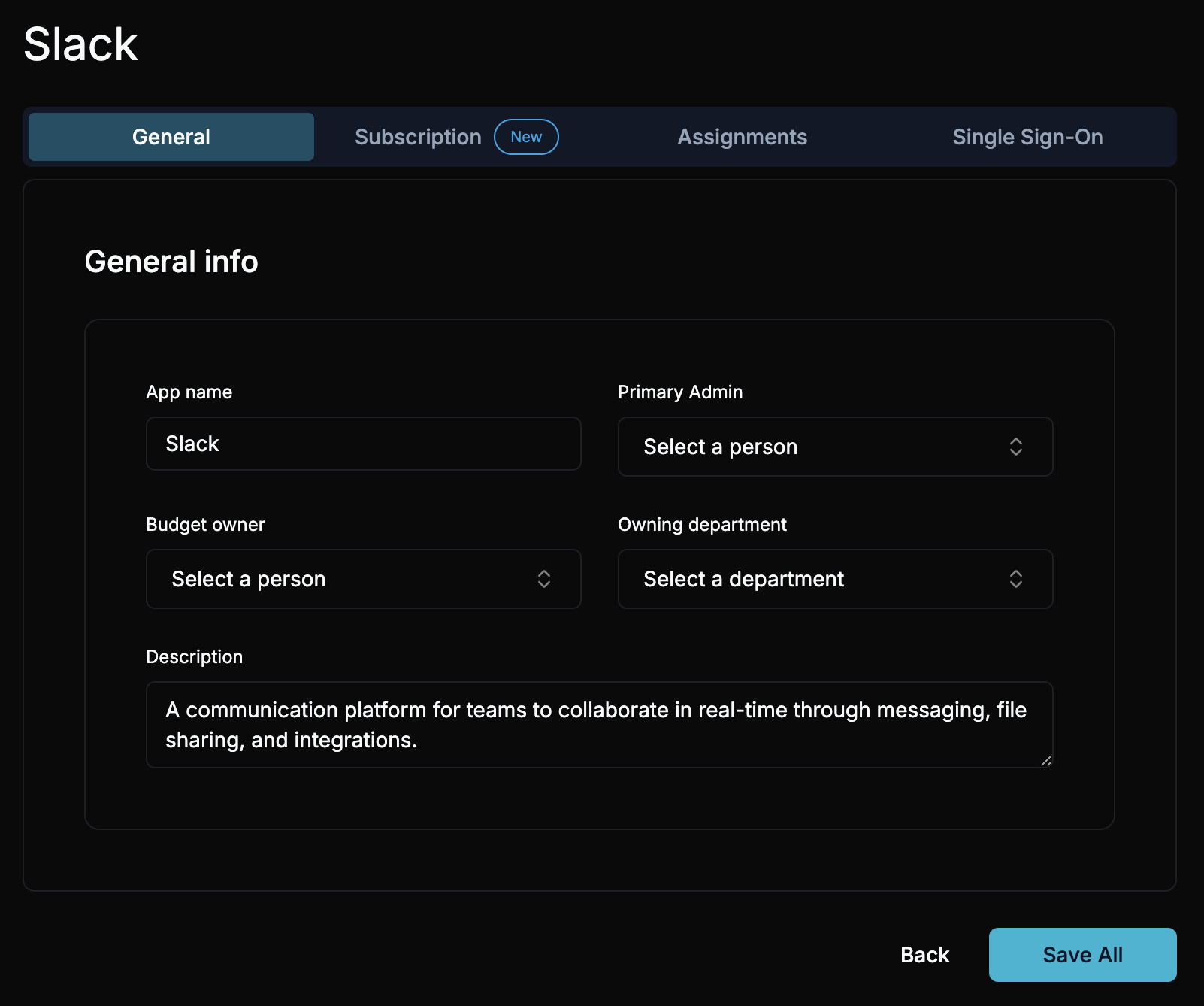Open the Assignments tab

(x=743, y=137)
